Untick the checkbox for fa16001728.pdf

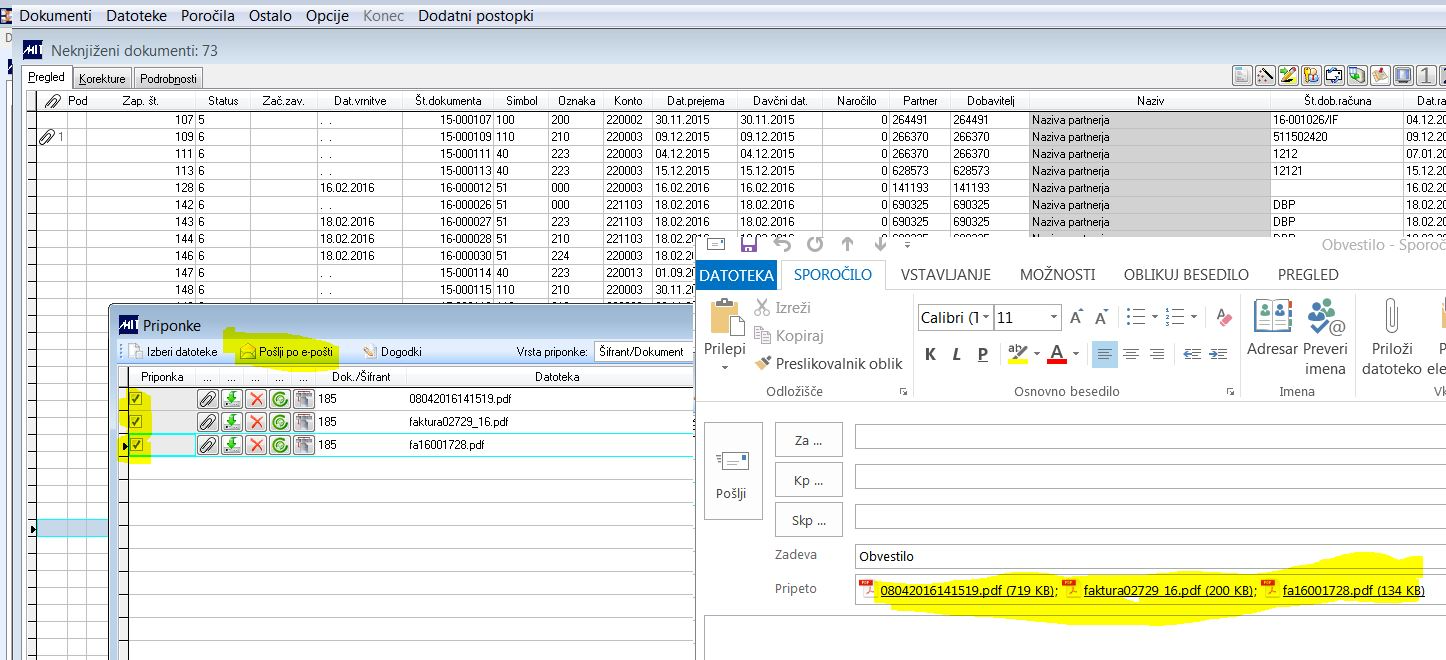[x=136, y=445]
